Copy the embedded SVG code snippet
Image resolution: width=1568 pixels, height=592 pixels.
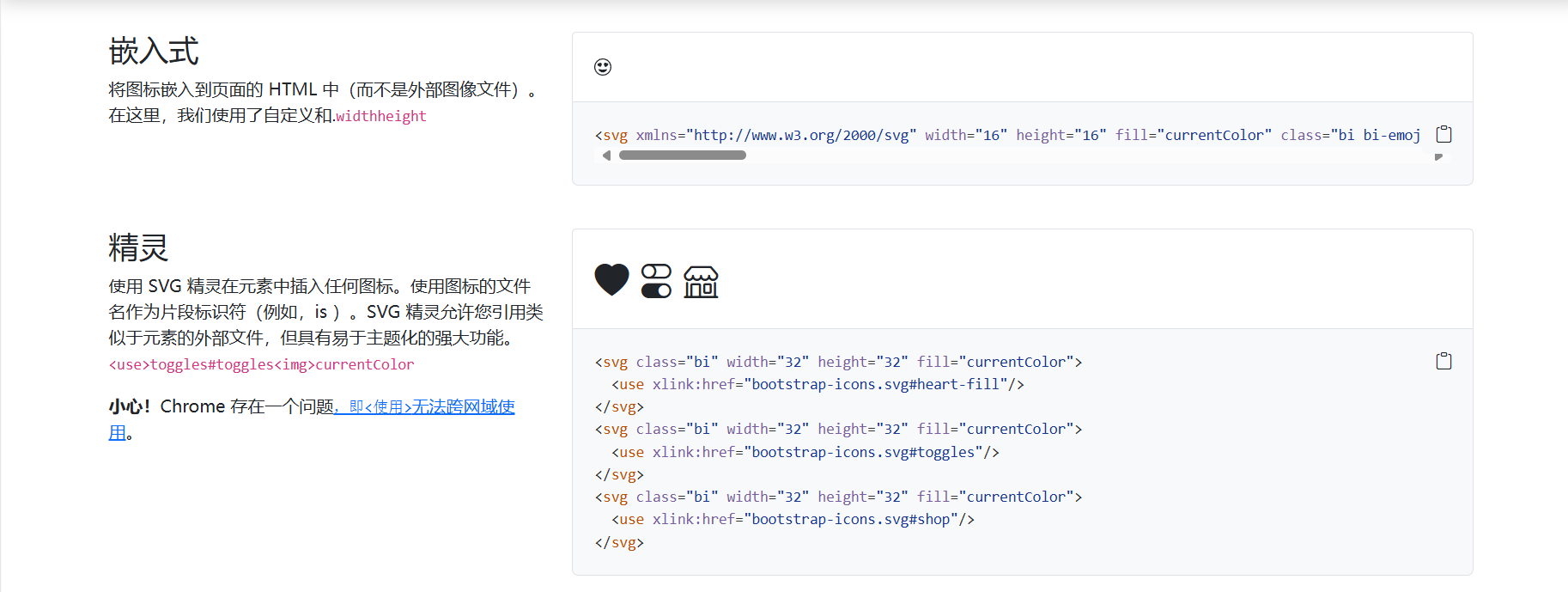(1444, 134)
